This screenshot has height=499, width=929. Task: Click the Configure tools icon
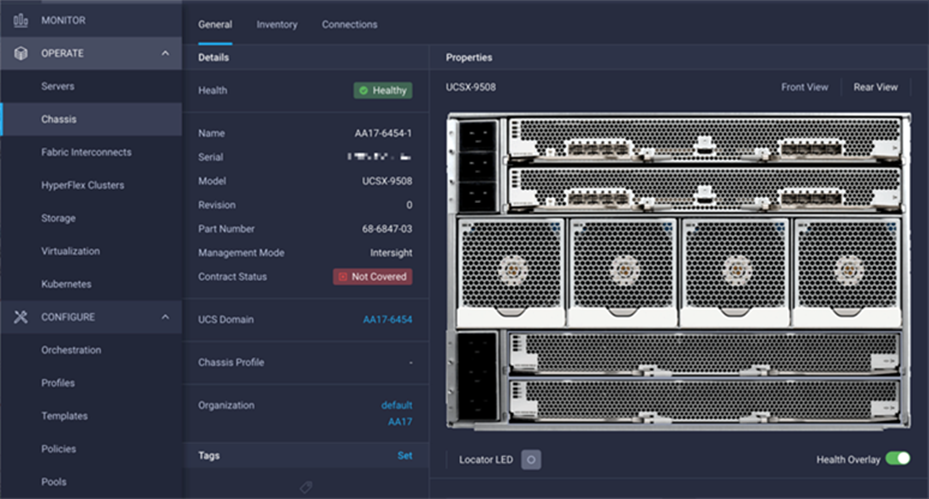click(21, 317)
